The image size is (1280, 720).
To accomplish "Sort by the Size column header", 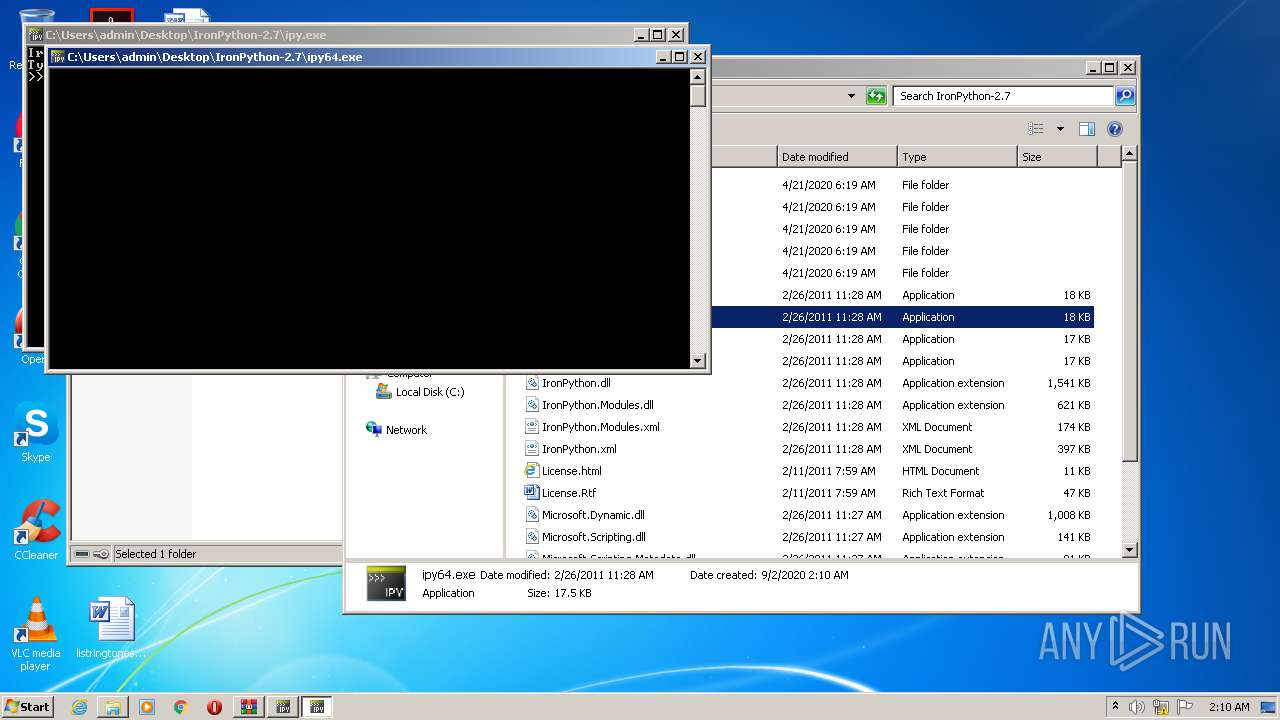I will pos(1057,157).
